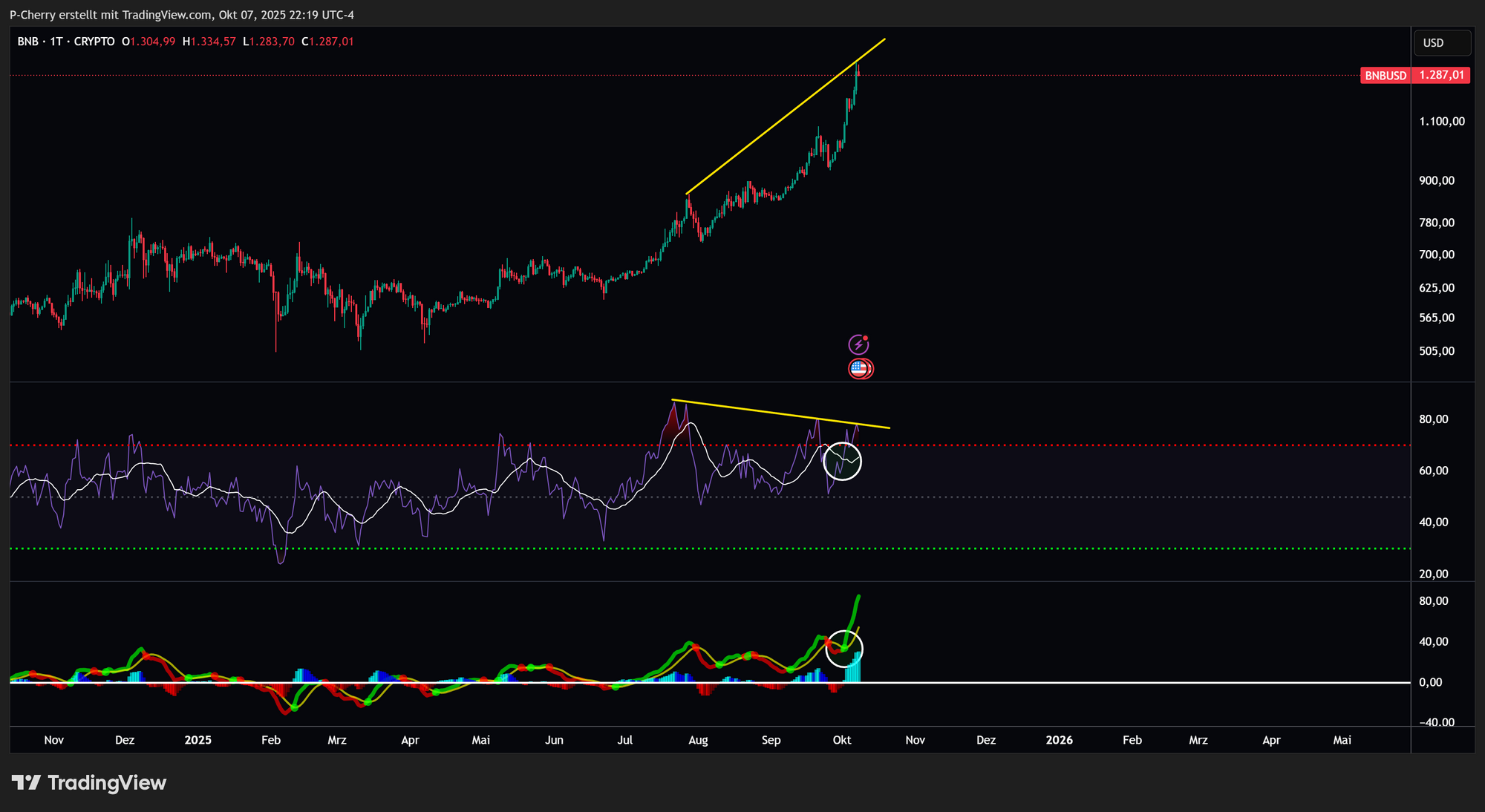Open the USD currency selector
Viewport: 1485px width, 812px height.
click(x=1441, y=43)
